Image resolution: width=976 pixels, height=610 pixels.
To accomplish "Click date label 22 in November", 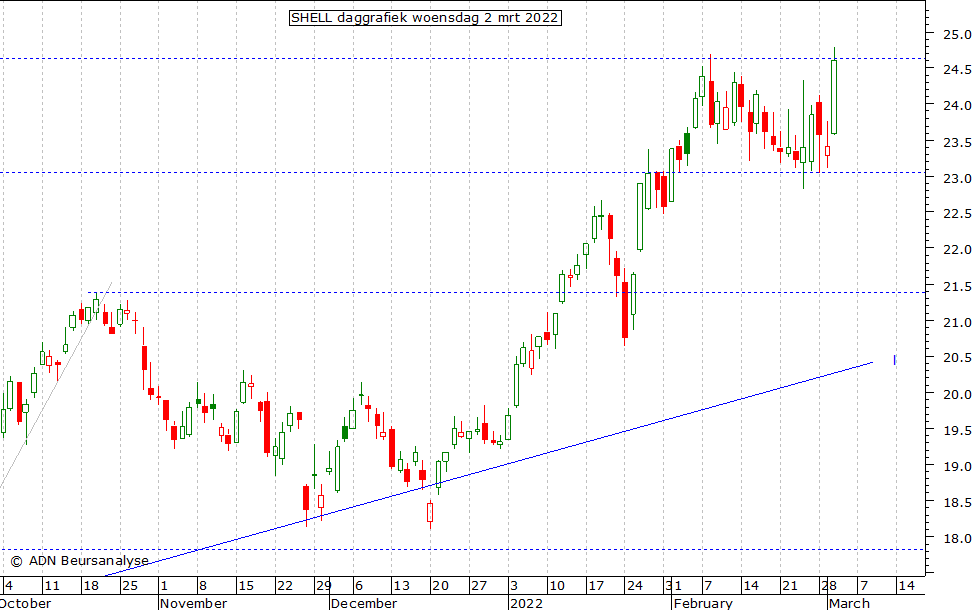I will (285, 586).
